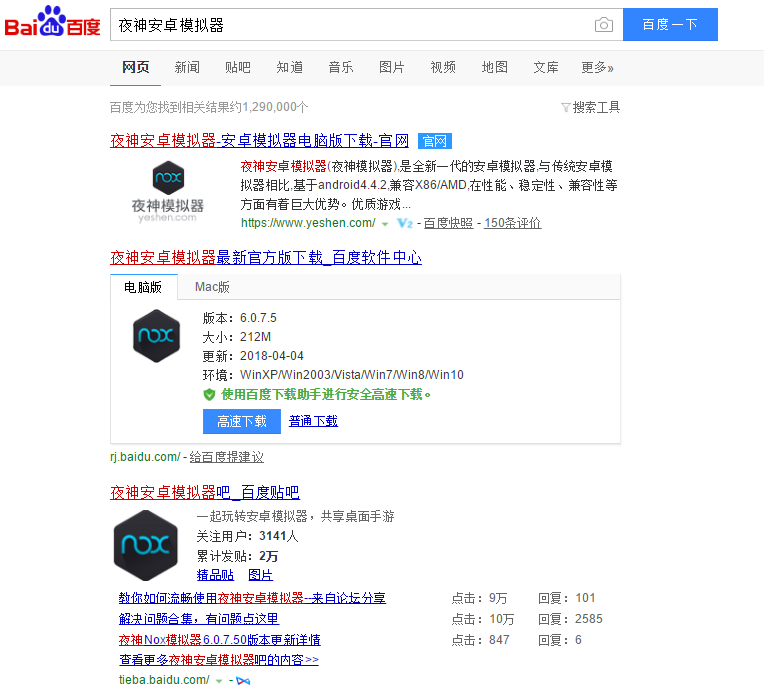Screen dimensions: 764x692
Task: Click the 夜神模拟器 yeshen.com logo thumbnail
Action: click(x=168, y=192)
